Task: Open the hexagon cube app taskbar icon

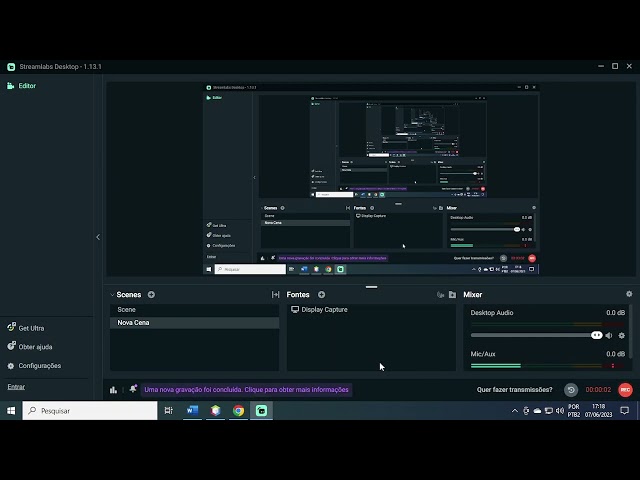Action: [216, 411]
